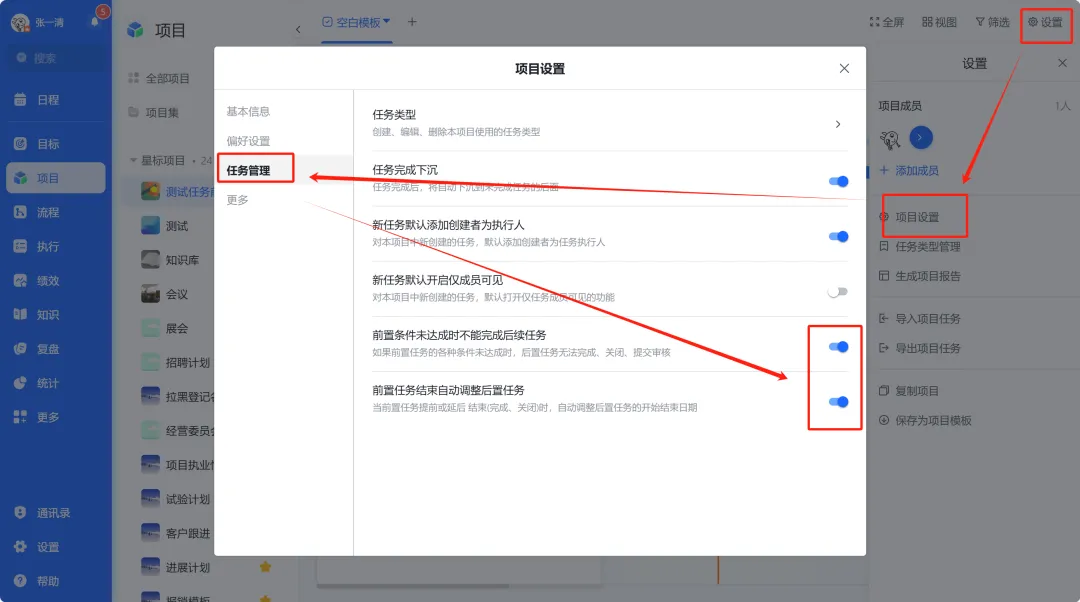Click the 全部项目 grid icon

[x=134, y=78]
